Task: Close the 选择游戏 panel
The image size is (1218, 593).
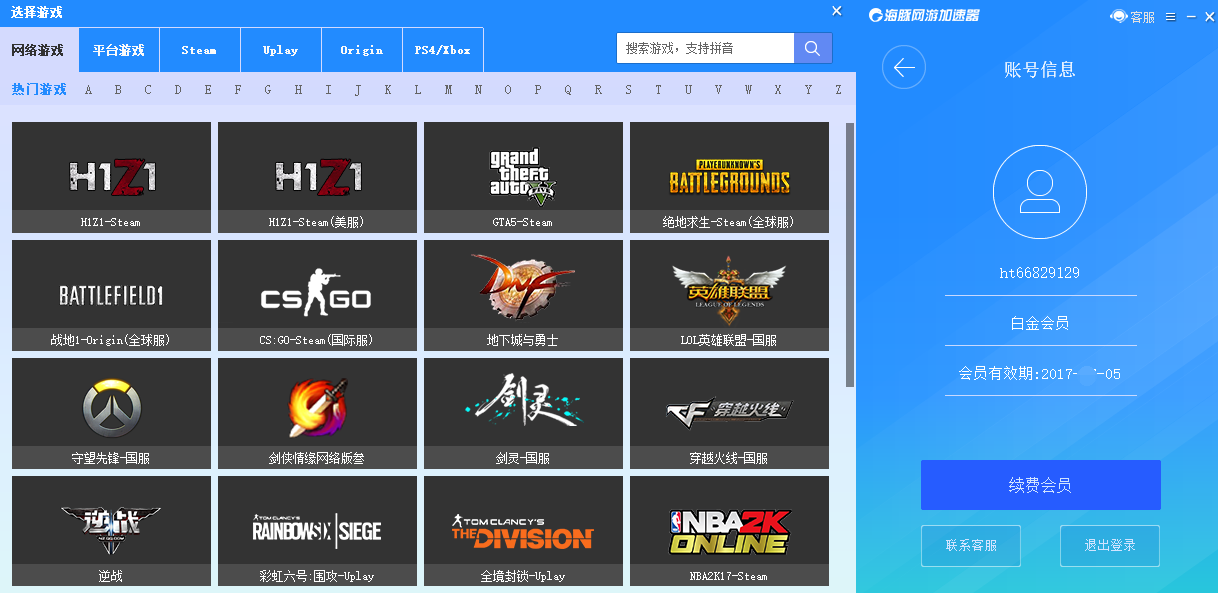Action: [837, 11]
